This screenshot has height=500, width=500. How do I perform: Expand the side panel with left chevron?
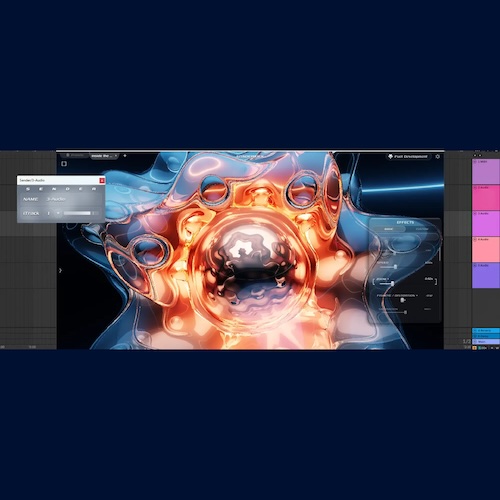pos(60,270)
